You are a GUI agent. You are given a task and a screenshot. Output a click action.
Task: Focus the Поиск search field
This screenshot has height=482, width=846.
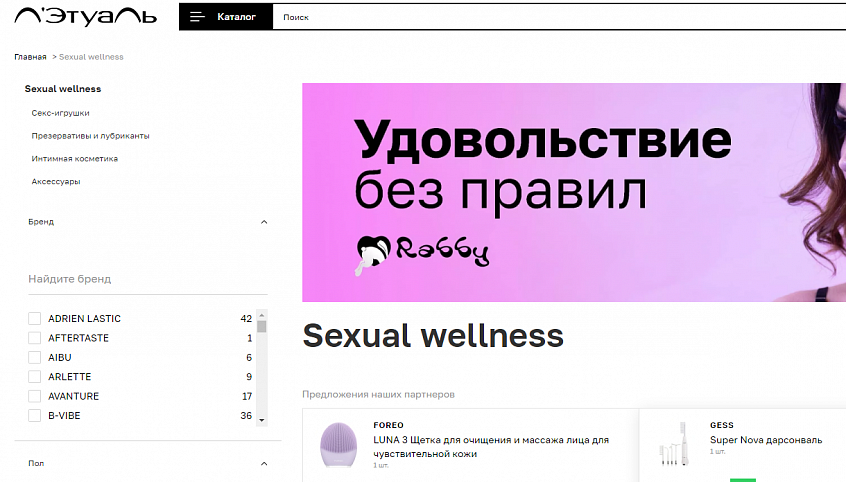(559, 17)
